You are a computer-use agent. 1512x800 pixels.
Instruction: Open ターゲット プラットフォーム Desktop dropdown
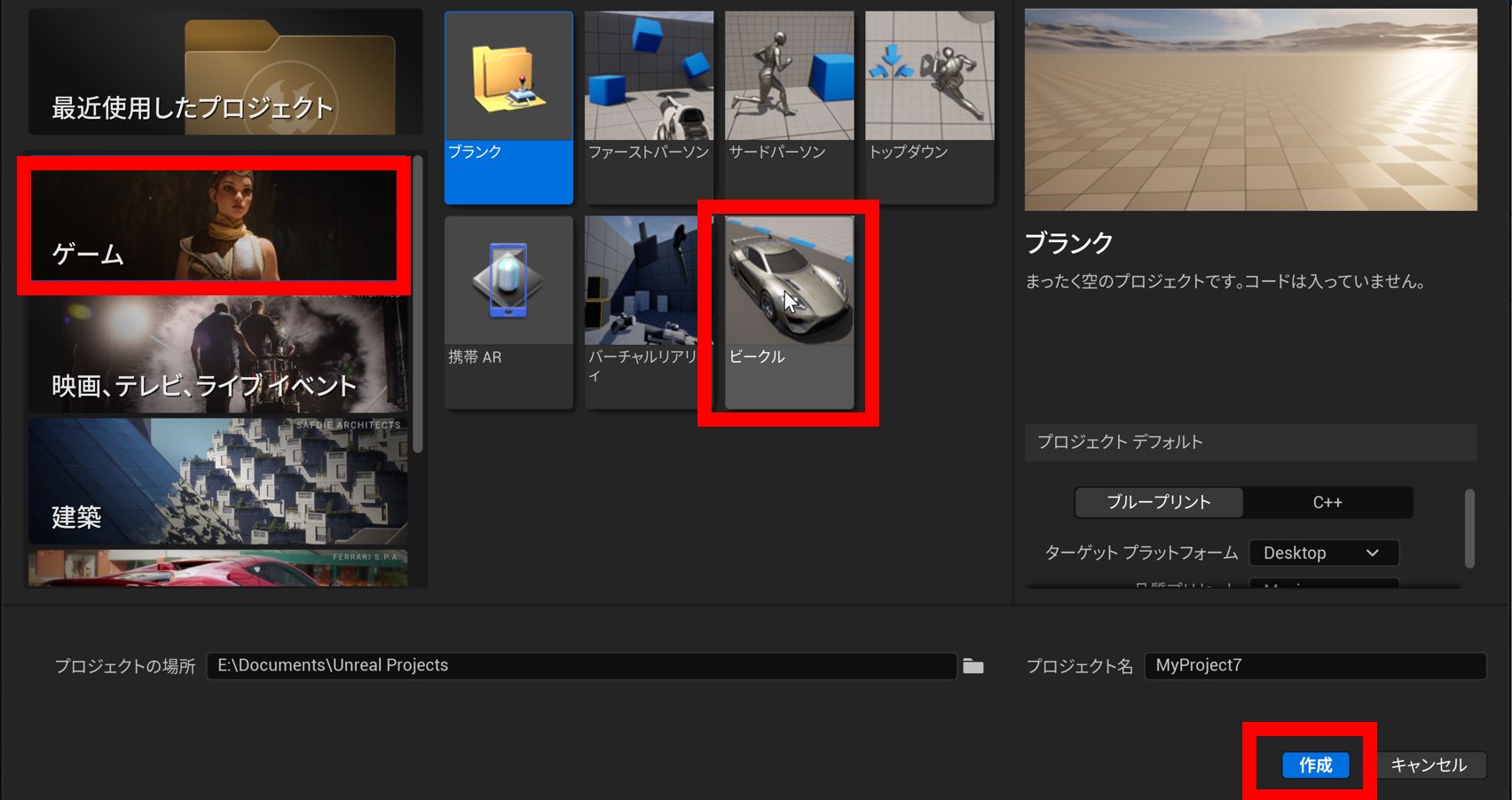(x=1324, y=553)
